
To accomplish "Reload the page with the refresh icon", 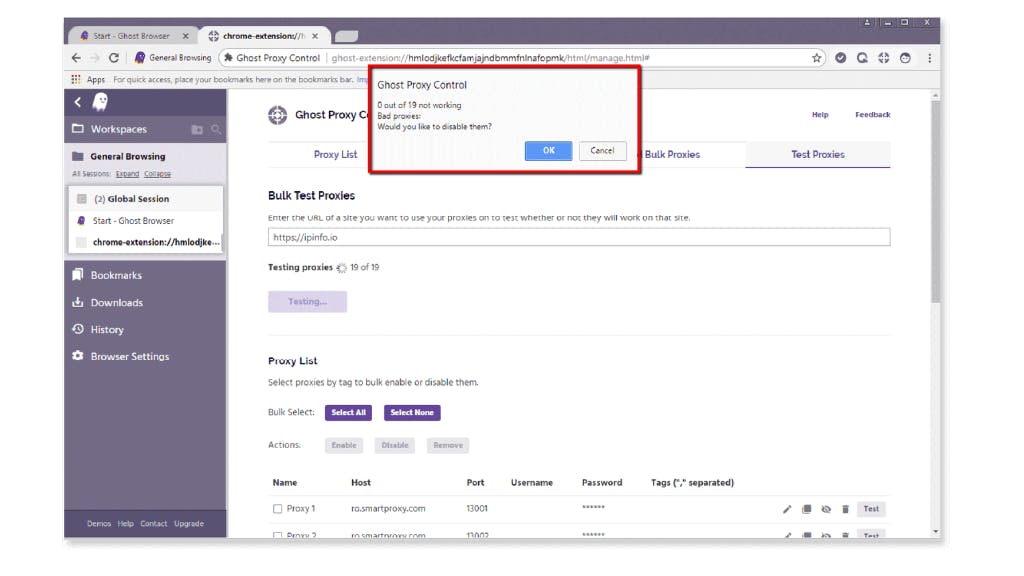I will tap(114, 58).
